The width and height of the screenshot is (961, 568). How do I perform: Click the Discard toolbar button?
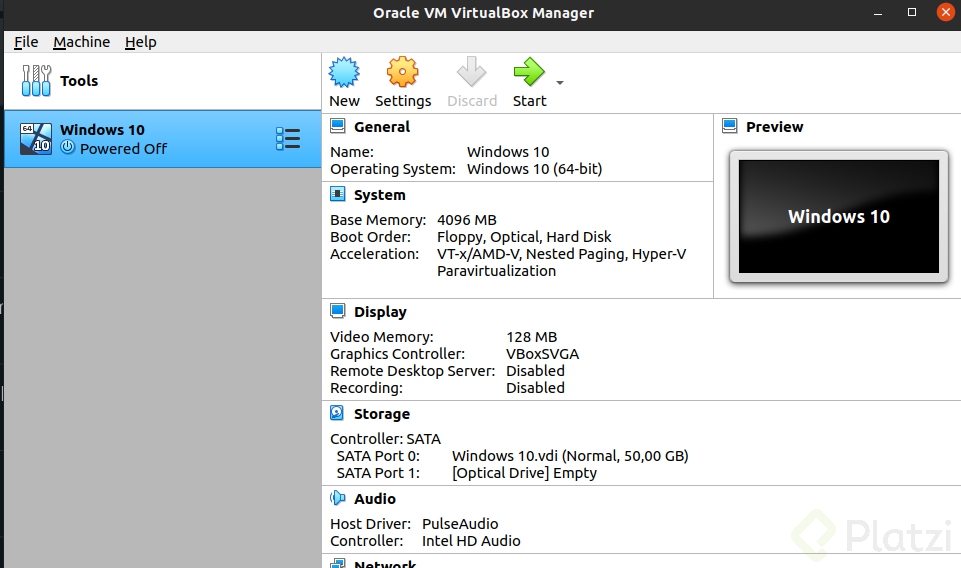[471, 82]
